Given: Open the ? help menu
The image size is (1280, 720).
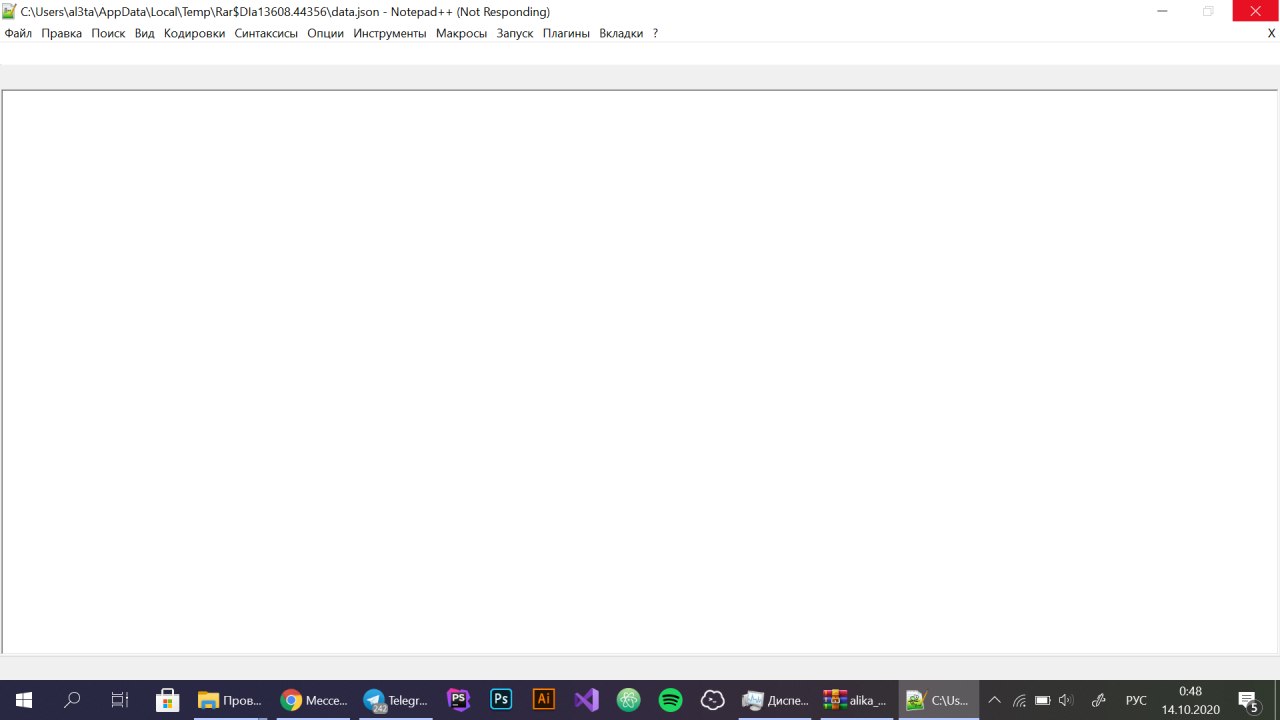Looking at the screenshot, I should [x=655, y=33].
